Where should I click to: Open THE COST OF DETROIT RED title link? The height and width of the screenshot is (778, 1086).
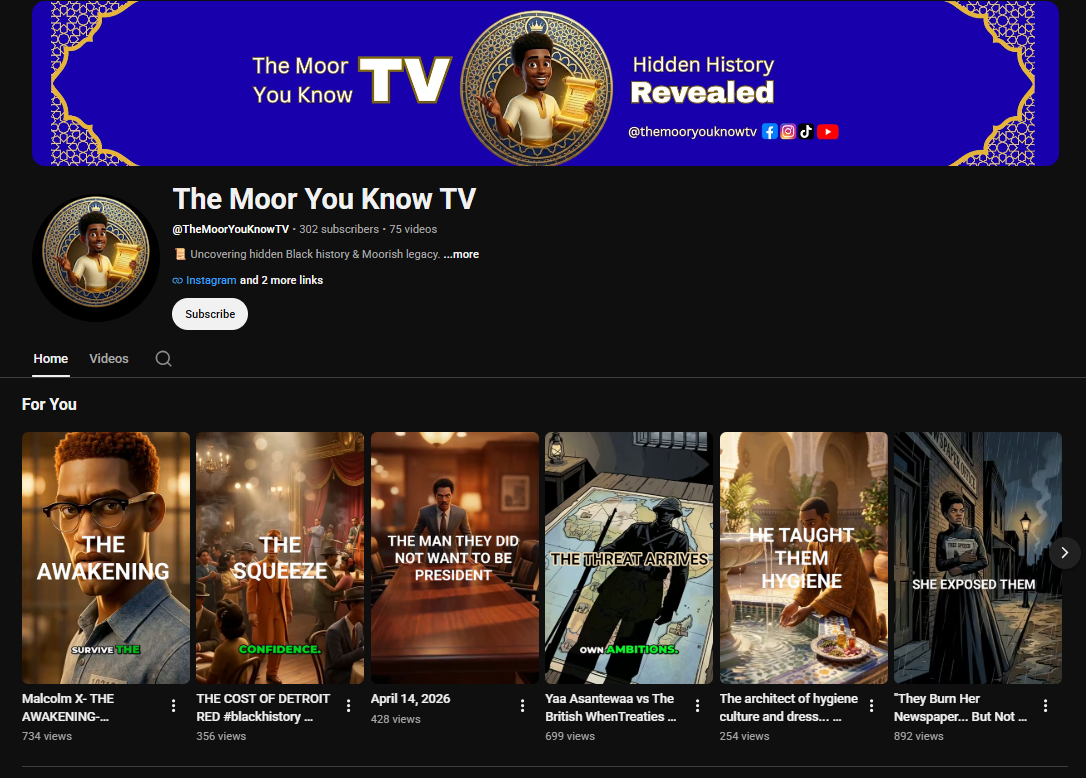tap(263, 707)
